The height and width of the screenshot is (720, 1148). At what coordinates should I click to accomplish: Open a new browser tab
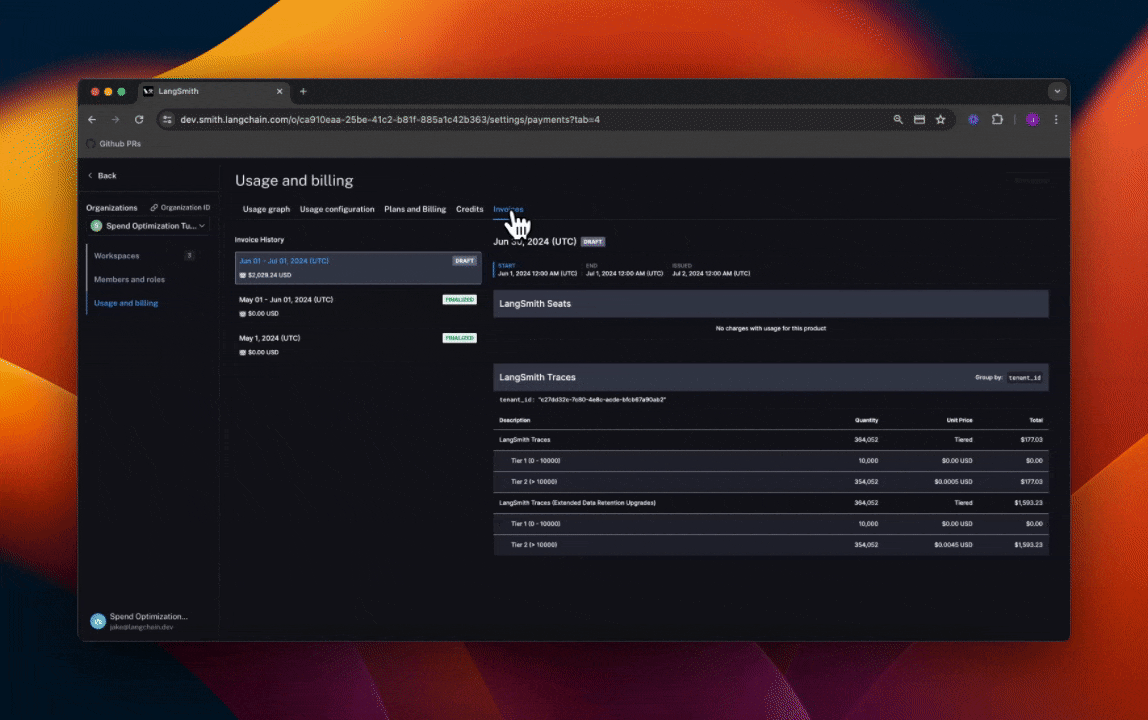[303, 91]
